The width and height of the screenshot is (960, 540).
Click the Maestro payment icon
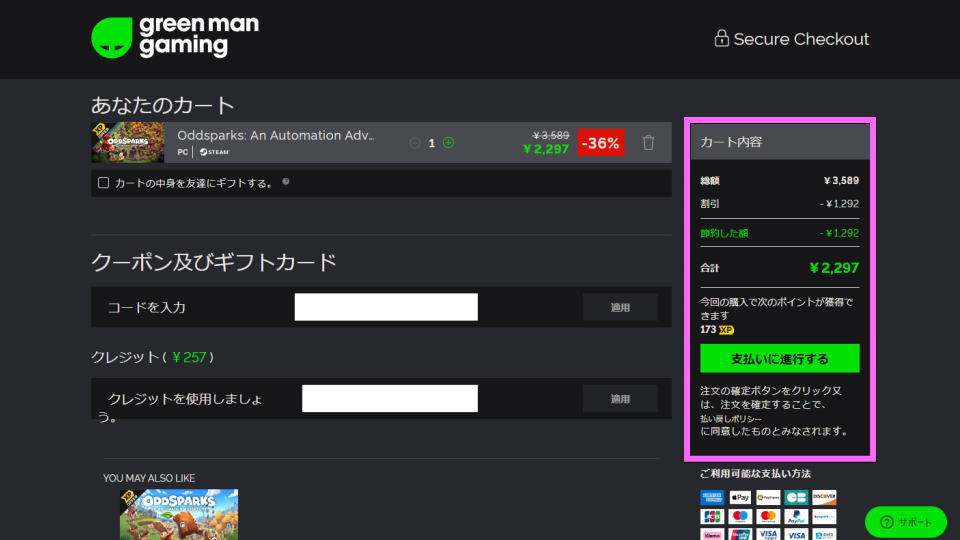[740, 517]
